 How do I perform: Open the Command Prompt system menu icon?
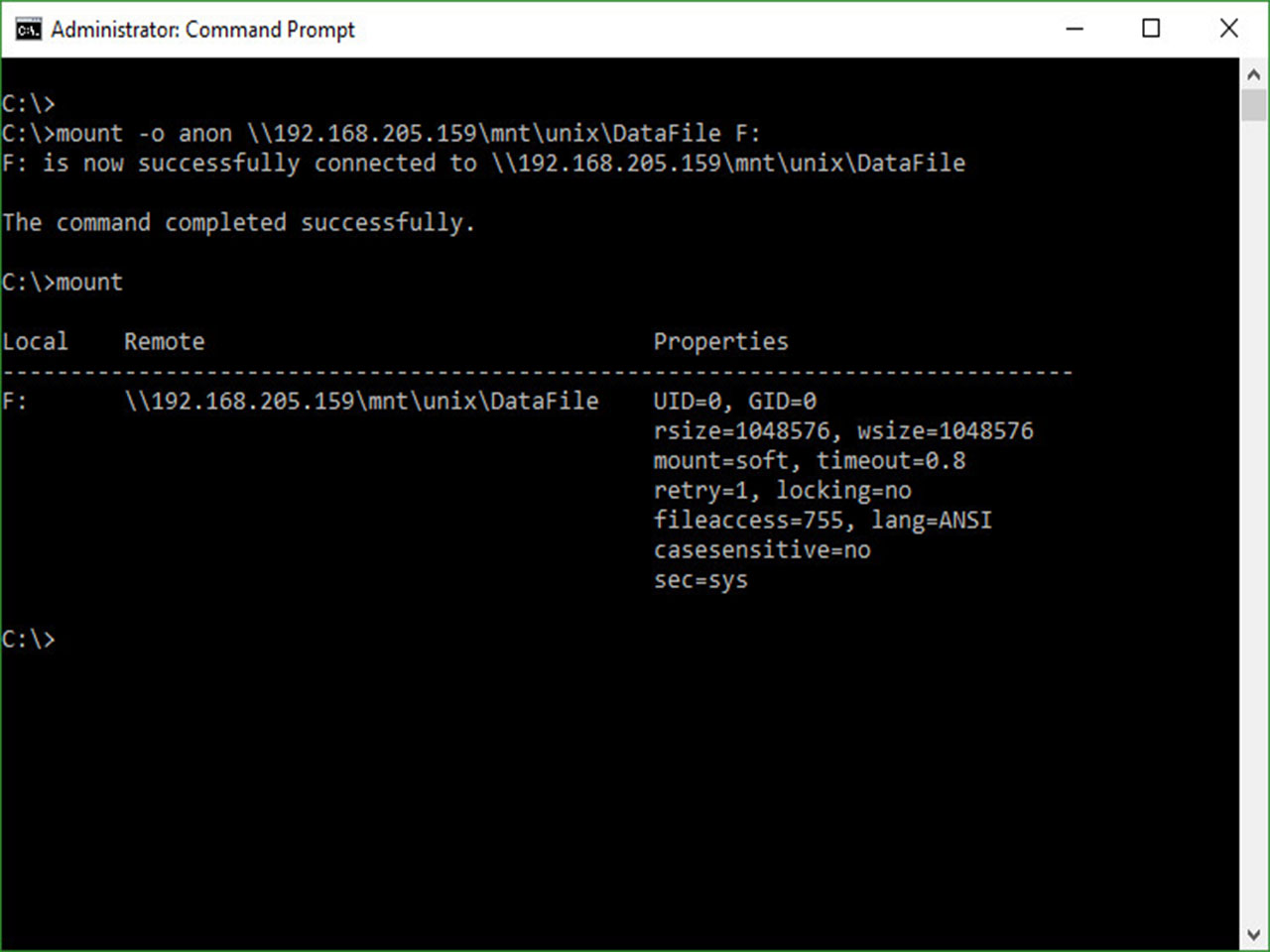28,29
